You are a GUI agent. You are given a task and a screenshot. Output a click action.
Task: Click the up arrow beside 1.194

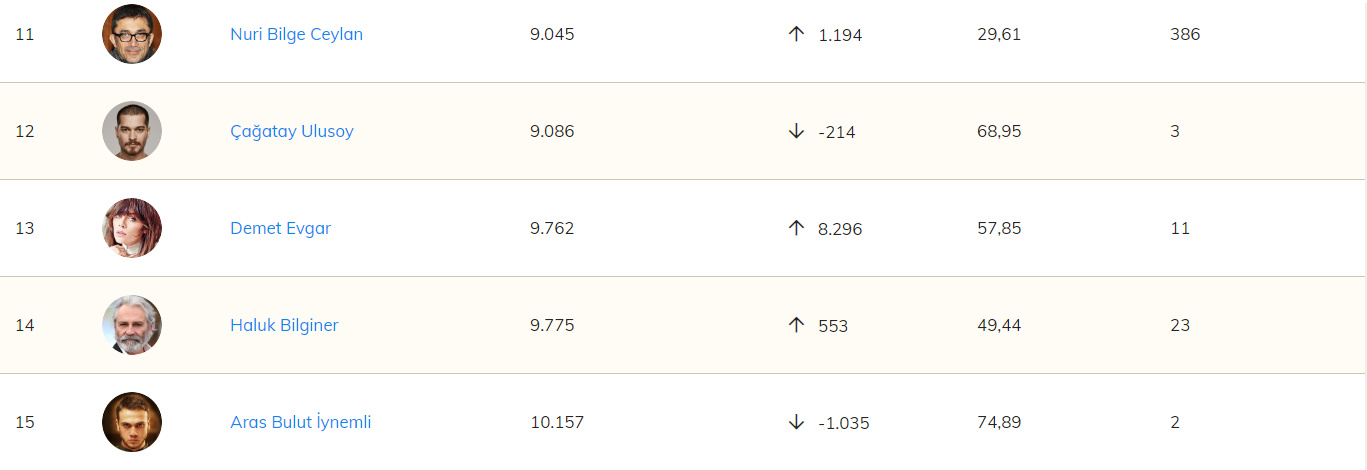796,34
